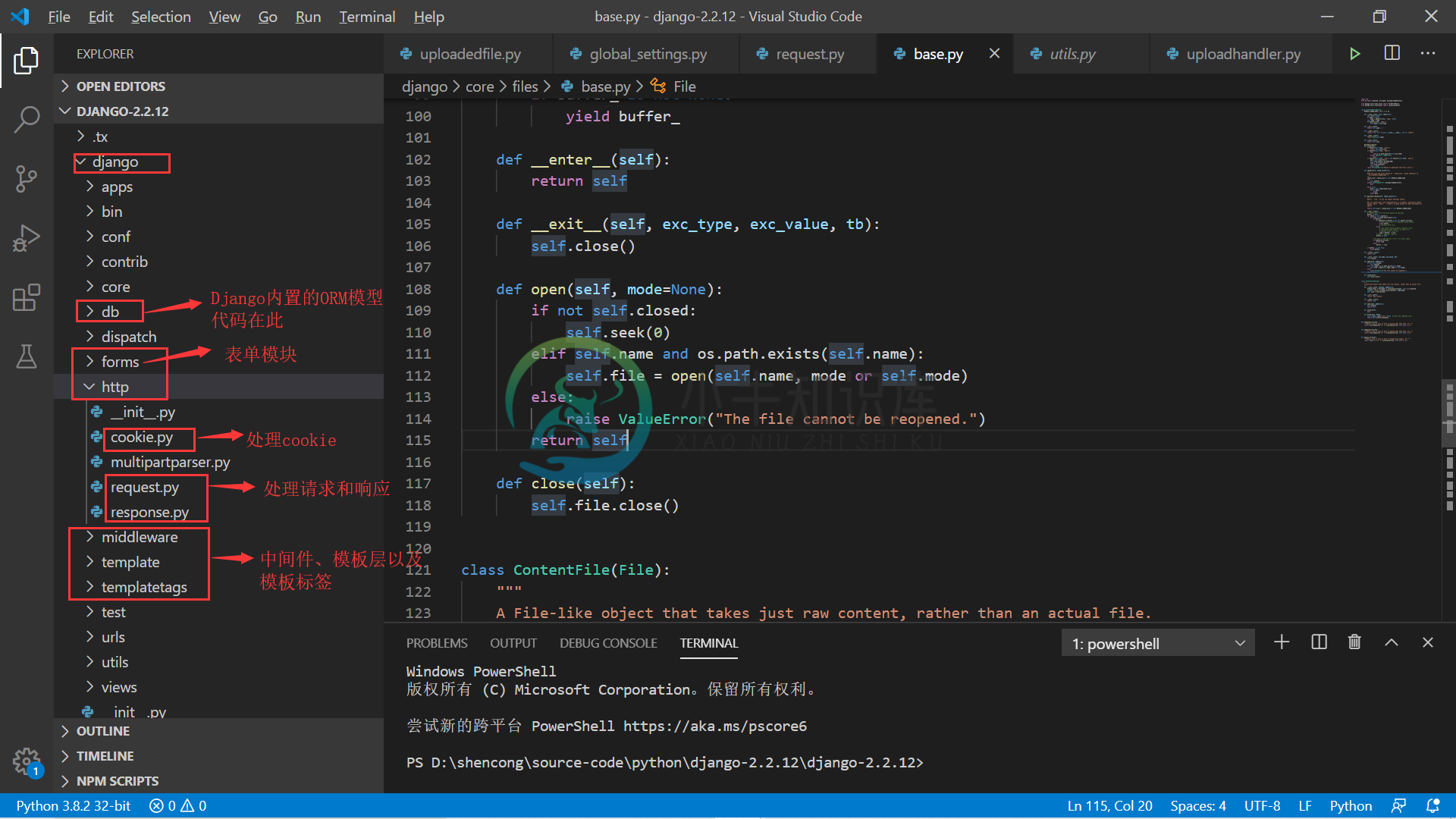
Task: Open the Edit menu
Action: (x=100, y=17)
